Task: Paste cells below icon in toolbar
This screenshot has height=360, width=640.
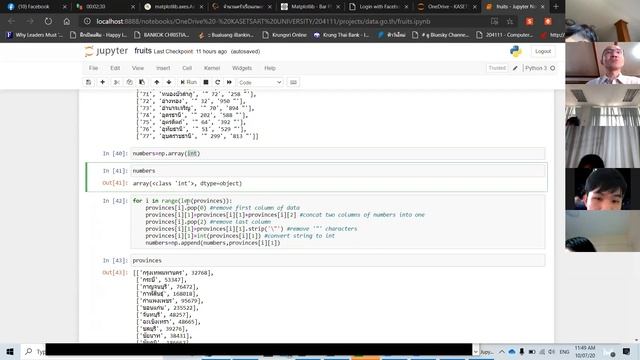Action: 142,82
